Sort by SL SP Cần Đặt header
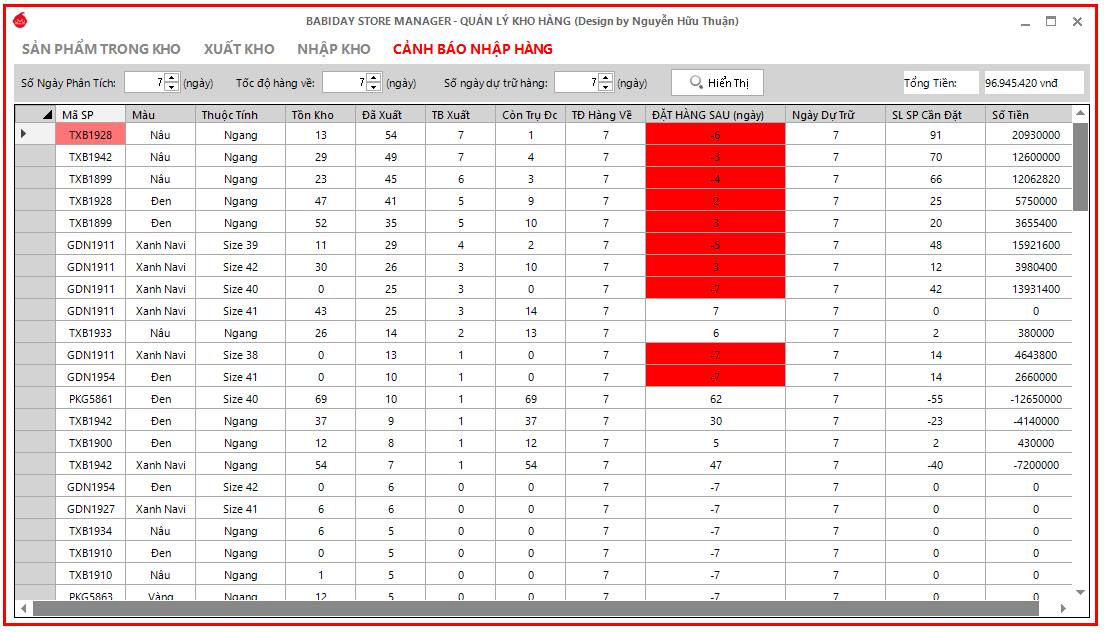1104x632 pixels. (x=935, y=115)
